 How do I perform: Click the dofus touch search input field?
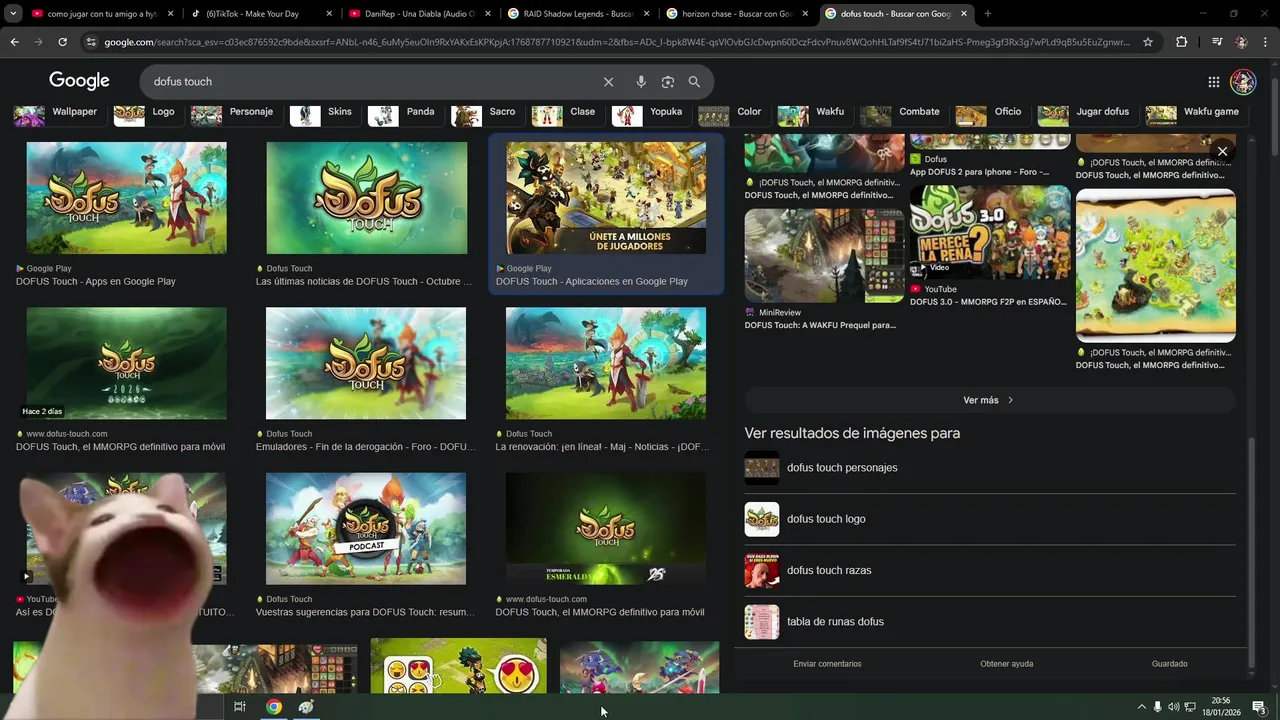pyautogui.click(x=370, y=82)
